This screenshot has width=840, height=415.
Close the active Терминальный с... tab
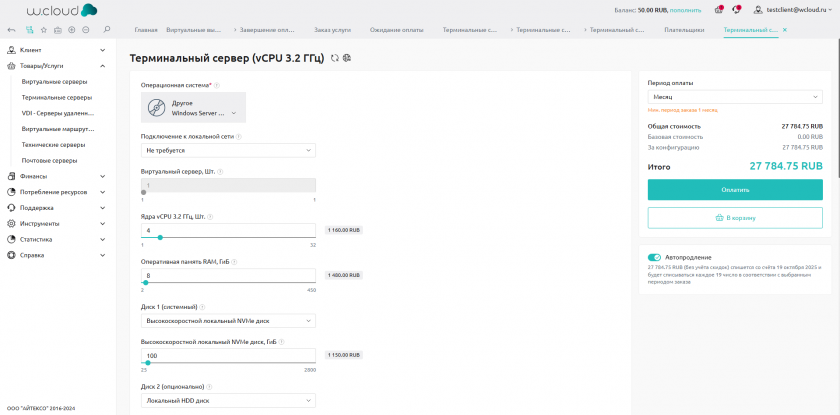point(785,30)
